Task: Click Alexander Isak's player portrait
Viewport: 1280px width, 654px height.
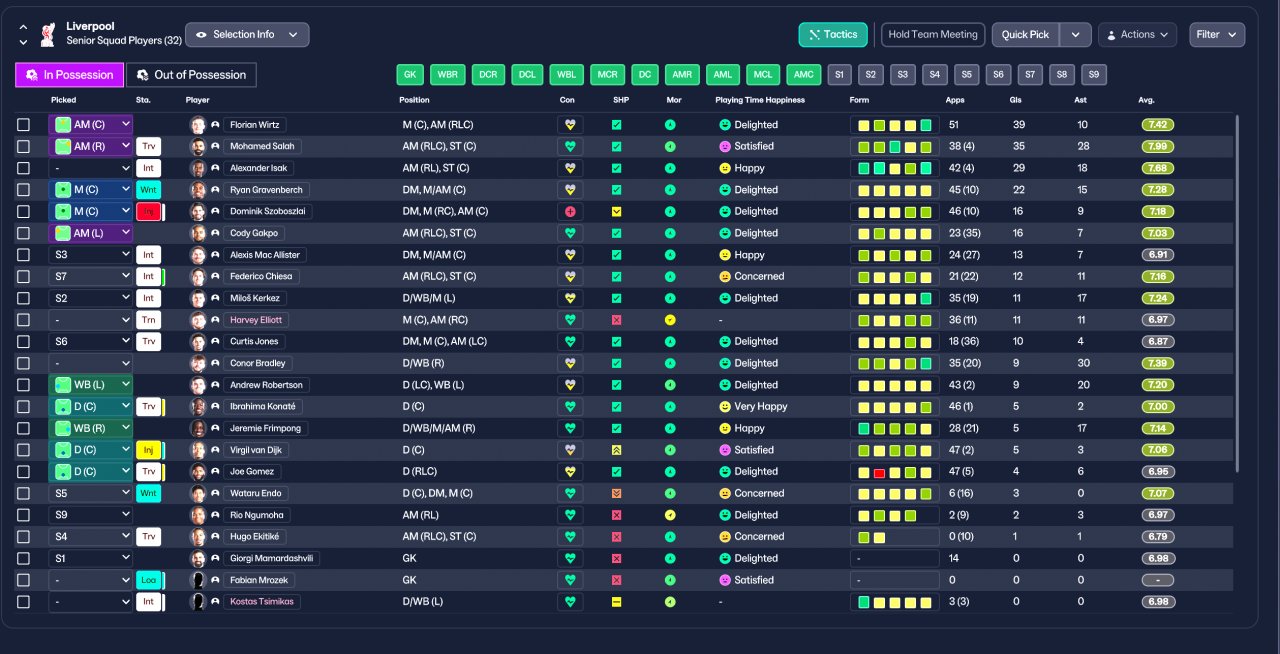Action: (x=197, y=169)
